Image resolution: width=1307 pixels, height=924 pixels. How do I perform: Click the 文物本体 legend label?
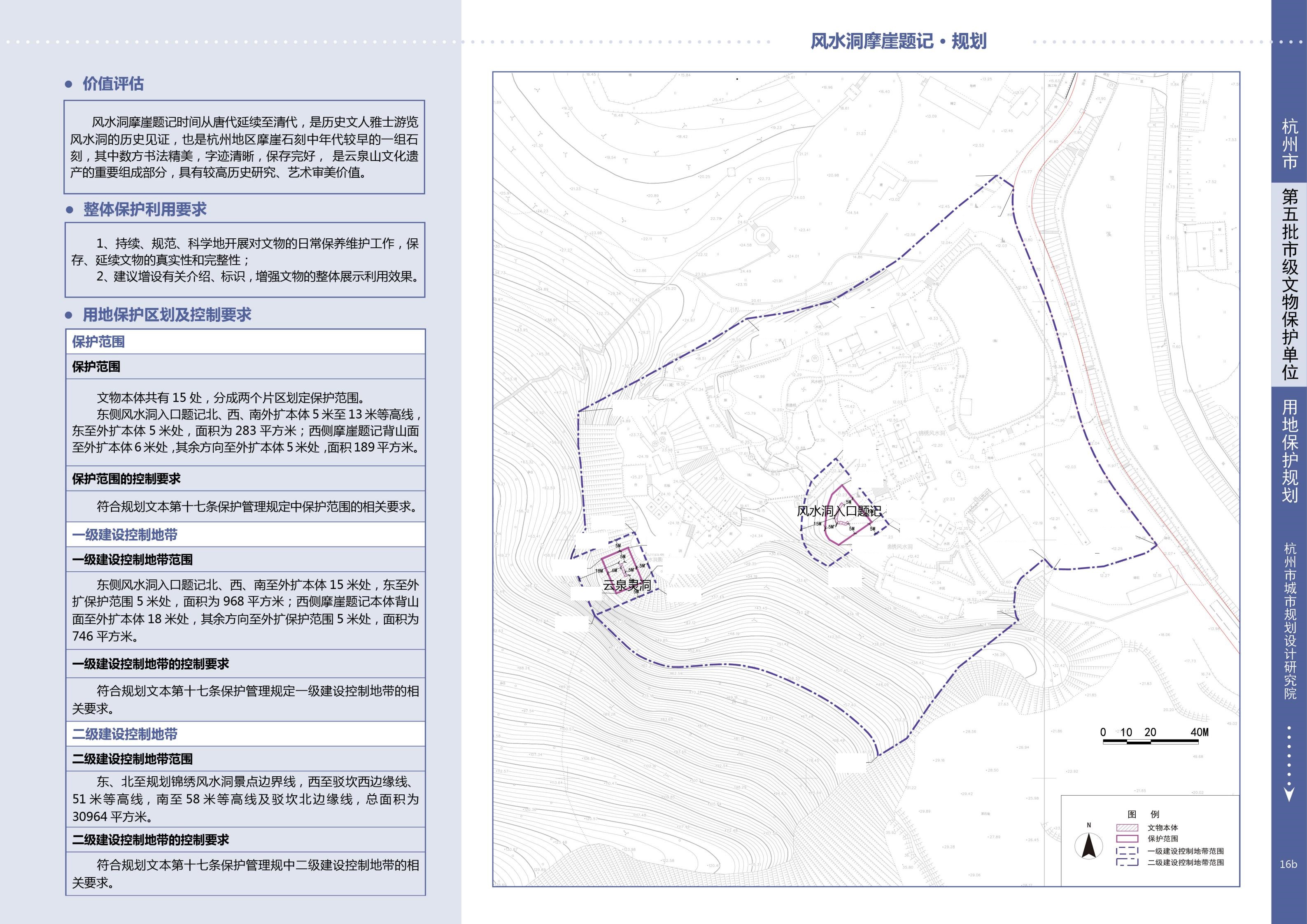tap(1163, 828)
